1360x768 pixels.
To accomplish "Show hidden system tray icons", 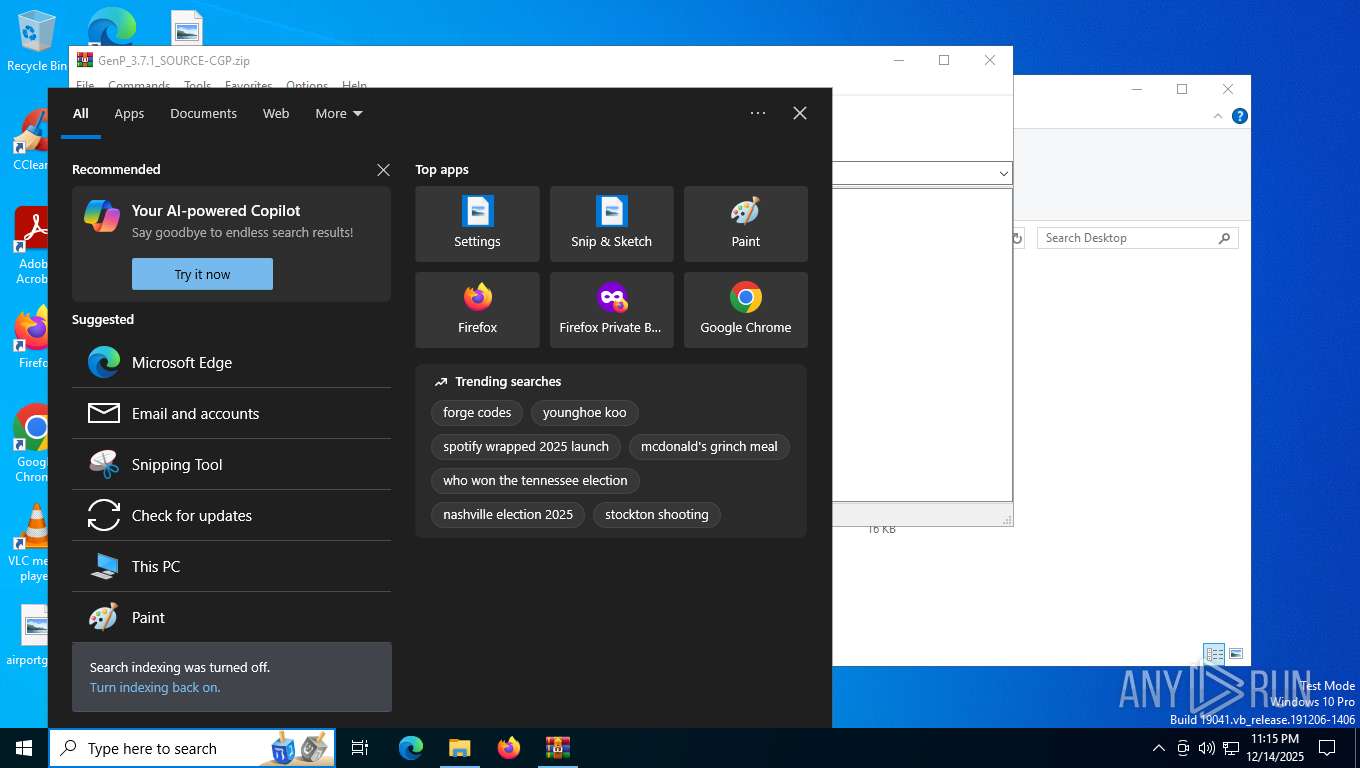I will tap(1159, 748).
